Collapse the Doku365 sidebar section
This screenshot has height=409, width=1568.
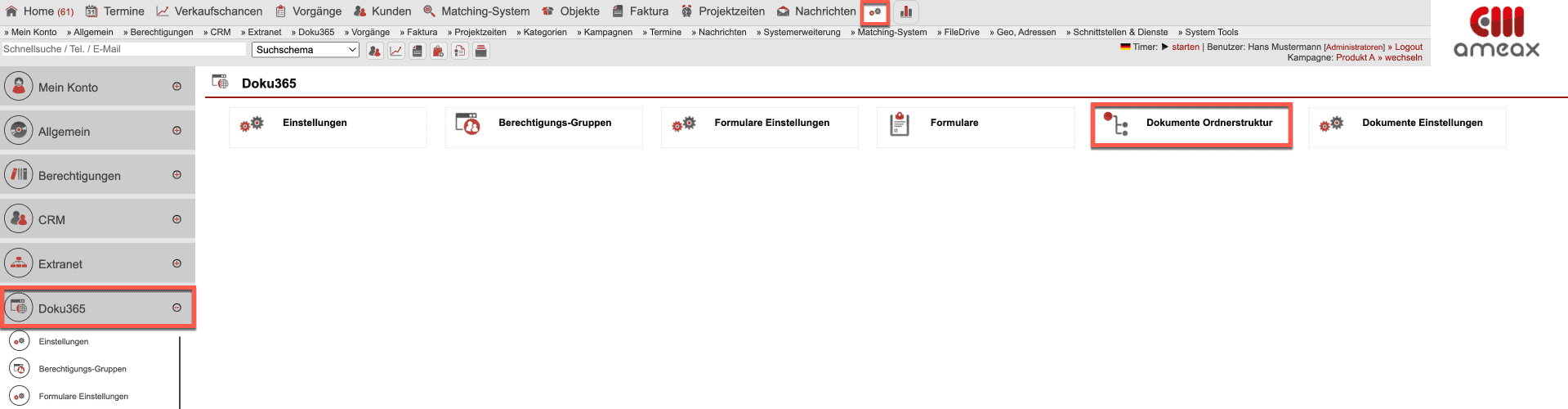176,308
